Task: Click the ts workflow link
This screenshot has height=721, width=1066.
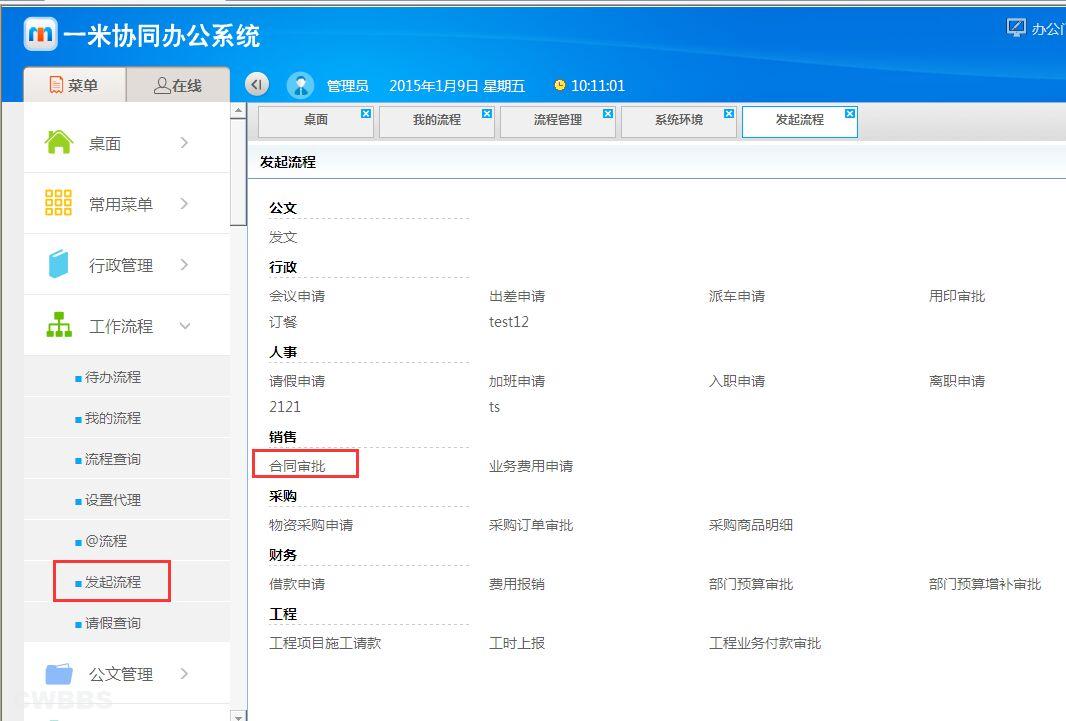Action: click(x=494, y=407)
